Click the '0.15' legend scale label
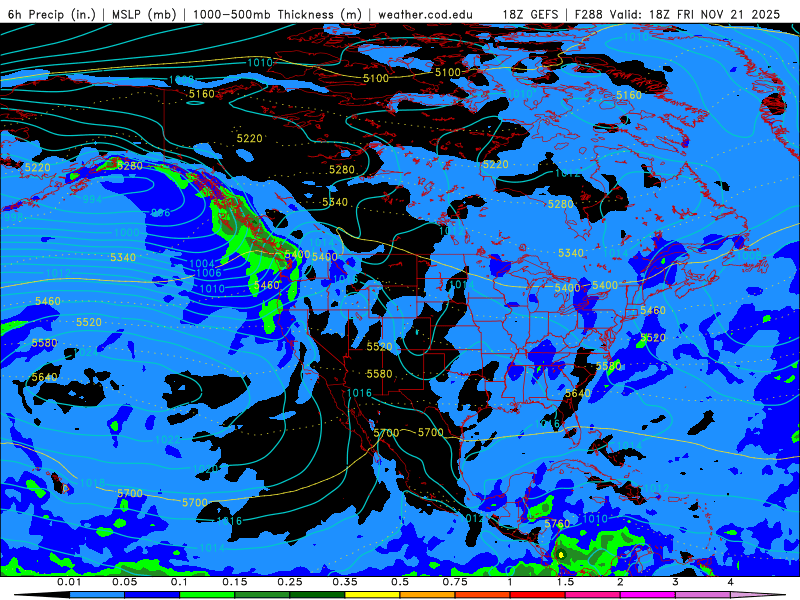 [235, 582]
